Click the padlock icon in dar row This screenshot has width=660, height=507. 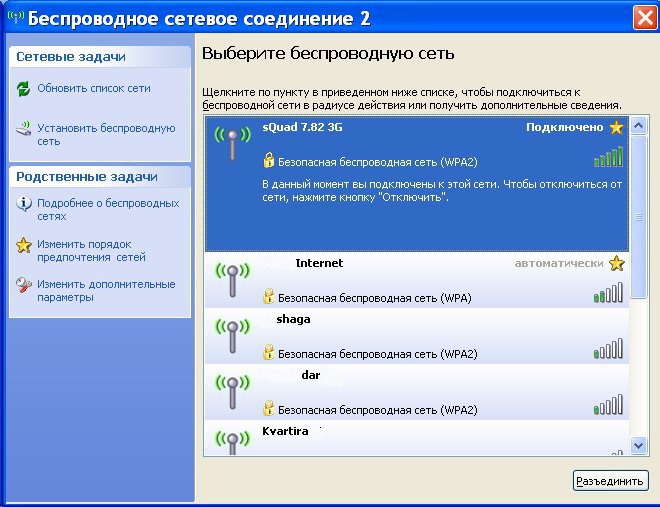pyautogui.click(x=269, y=408)
